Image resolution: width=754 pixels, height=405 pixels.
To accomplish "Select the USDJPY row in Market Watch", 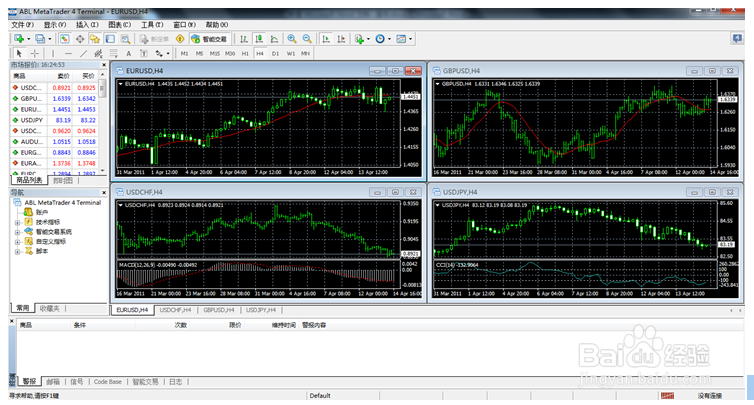I will coord(54,120).
